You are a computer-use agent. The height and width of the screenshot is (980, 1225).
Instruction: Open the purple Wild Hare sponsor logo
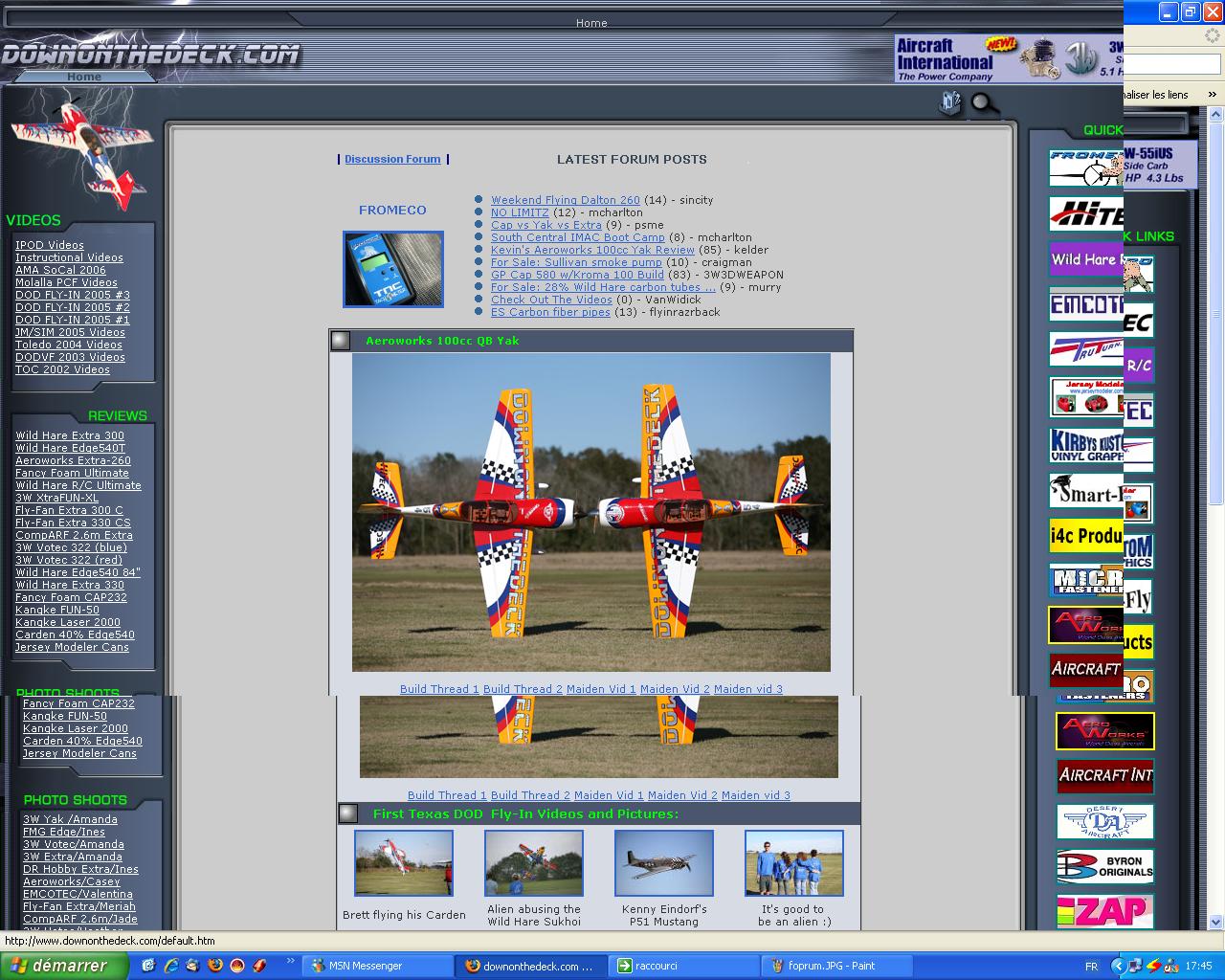click(x=1086, y=259)
